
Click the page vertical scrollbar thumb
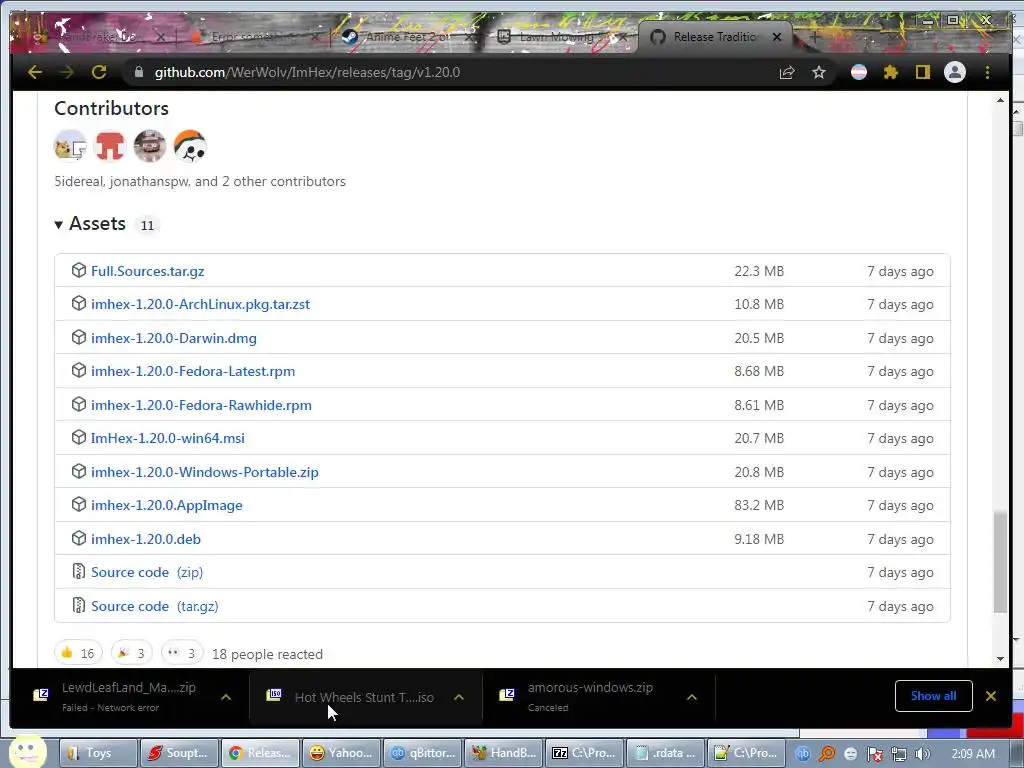(1000, 562)
